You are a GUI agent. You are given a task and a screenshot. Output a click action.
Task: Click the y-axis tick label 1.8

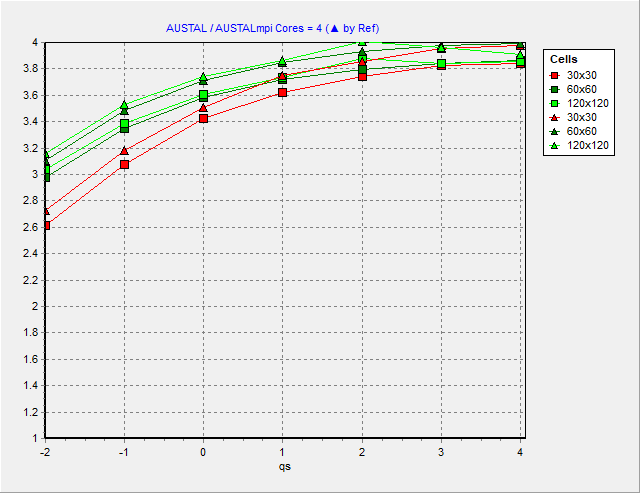(31, 333)
